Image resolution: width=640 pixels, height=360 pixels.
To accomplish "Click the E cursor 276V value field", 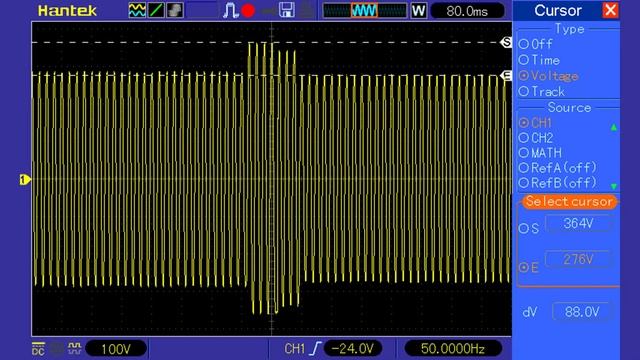I will [578, 259].
